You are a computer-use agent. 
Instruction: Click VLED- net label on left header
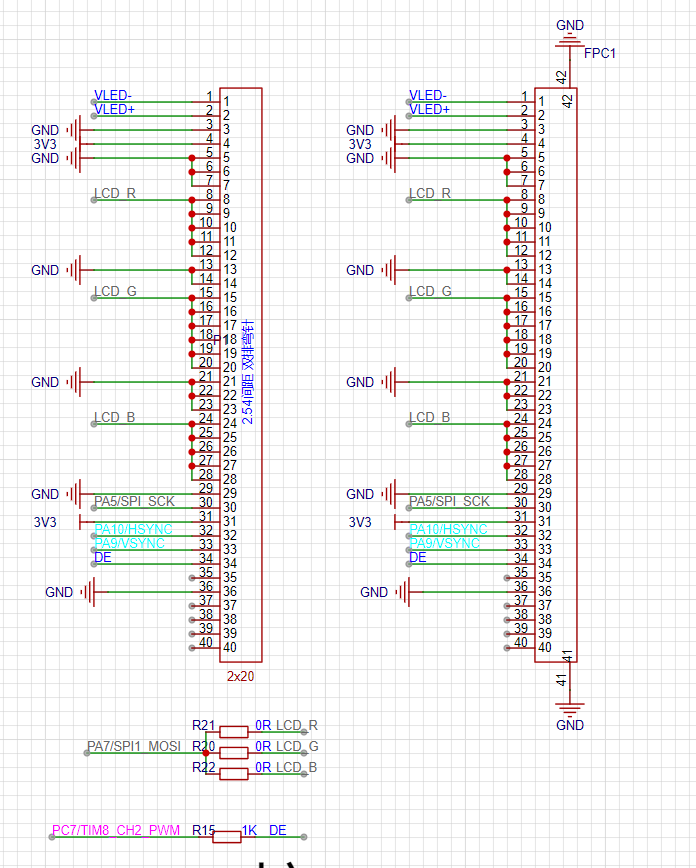113,95
